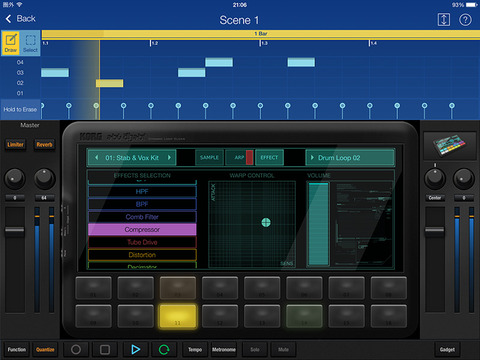Choose the Tube Drive effect

(x=142, y=242)
